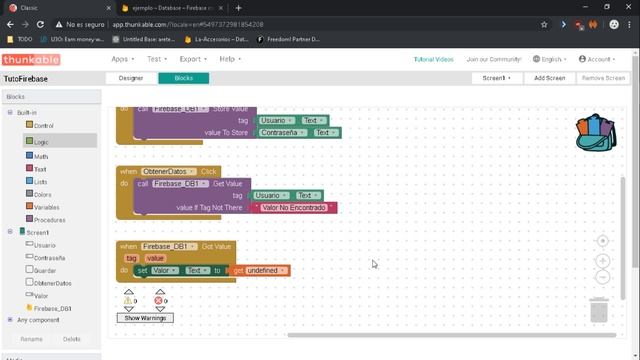Image resolution: width=640 pixels, height=360 pixels.
Task: Open the Account dropdown
Action: pyautogui.click(x=597, y=59)
